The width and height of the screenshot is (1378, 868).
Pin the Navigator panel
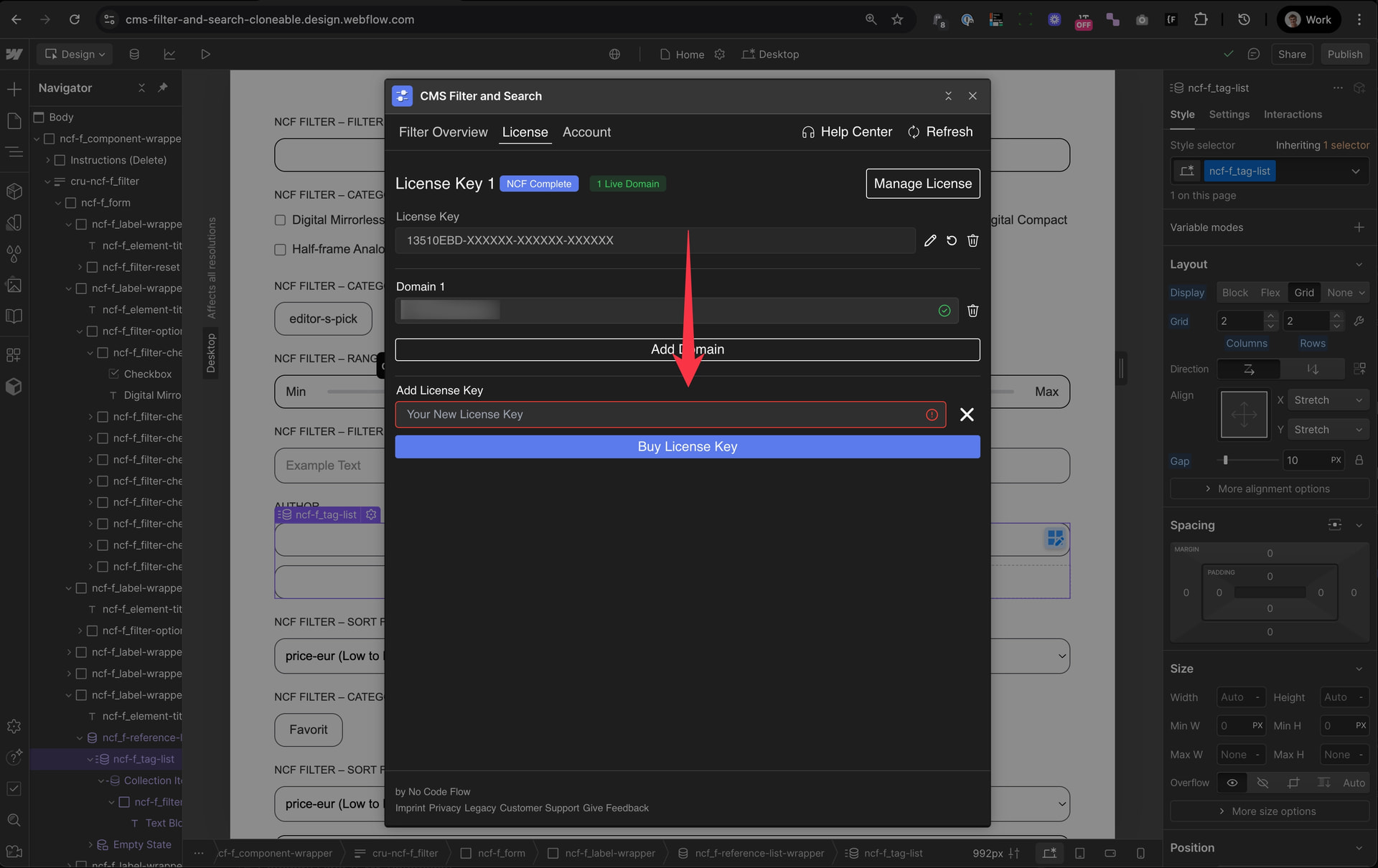click(163, 88)
